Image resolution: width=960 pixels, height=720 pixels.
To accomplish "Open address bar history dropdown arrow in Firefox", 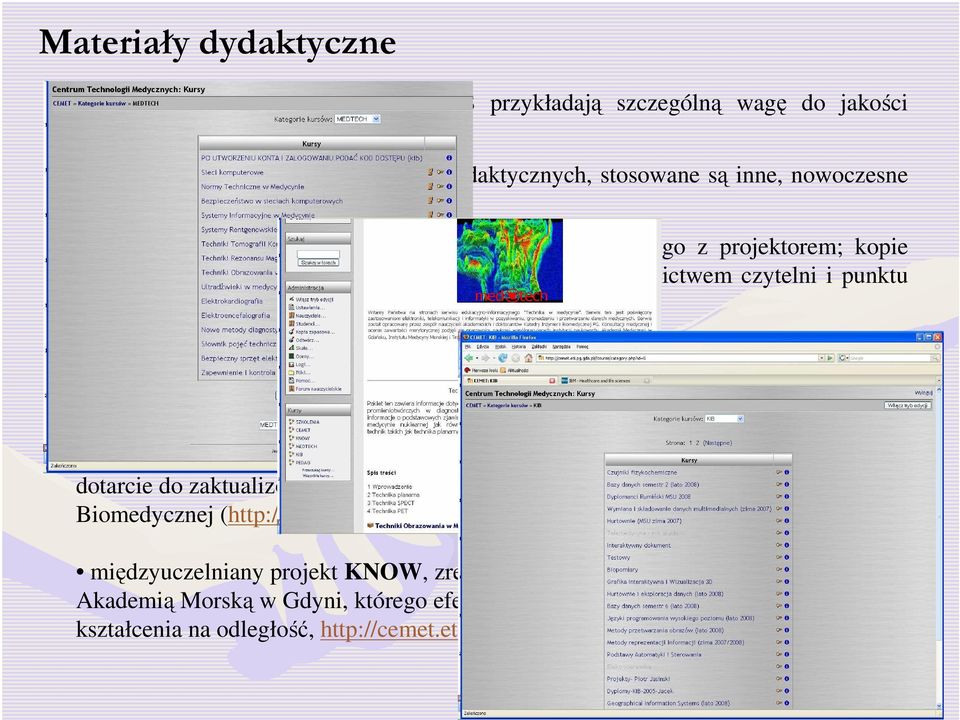I will pos(822,358).
